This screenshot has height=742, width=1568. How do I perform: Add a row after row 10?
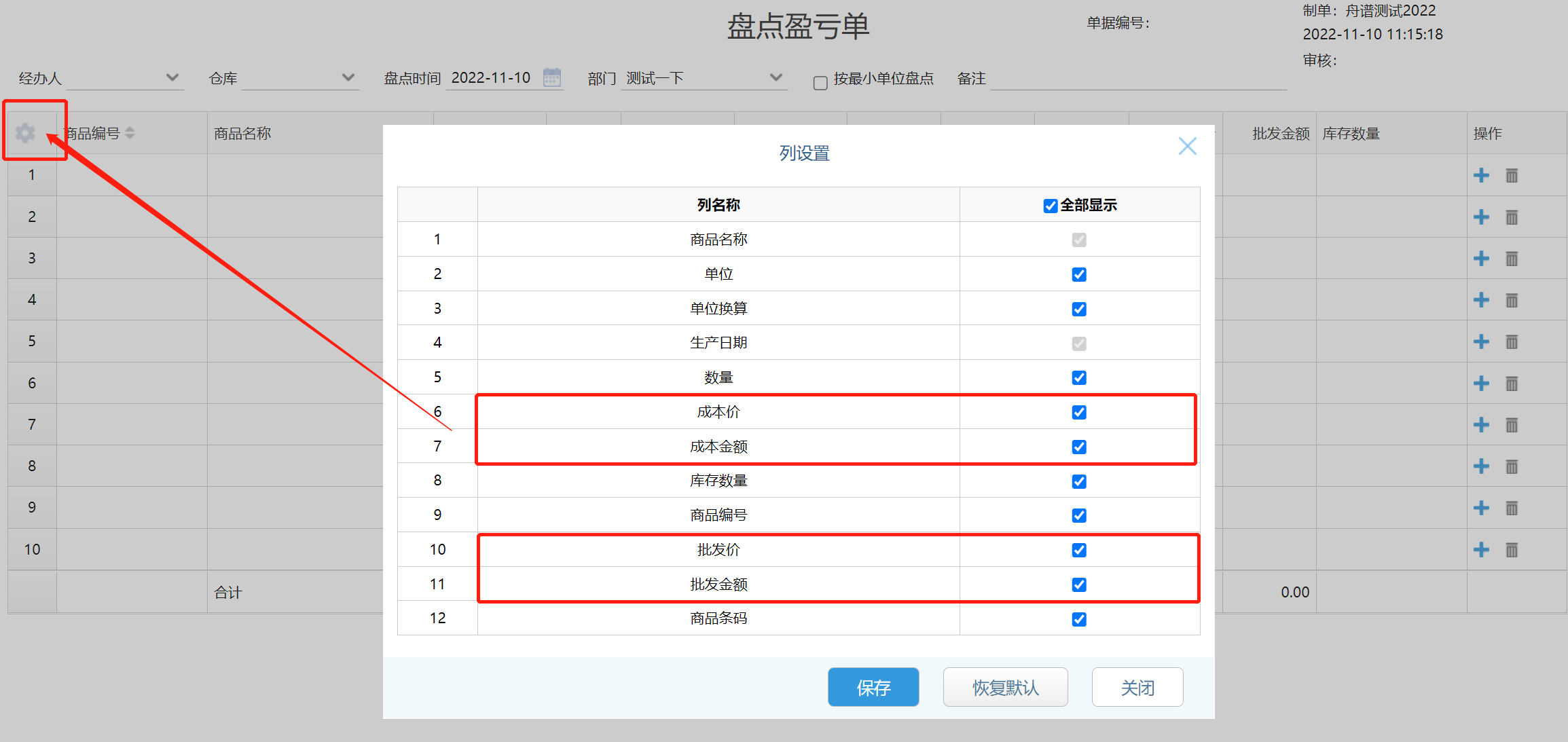click(1481, 550)
